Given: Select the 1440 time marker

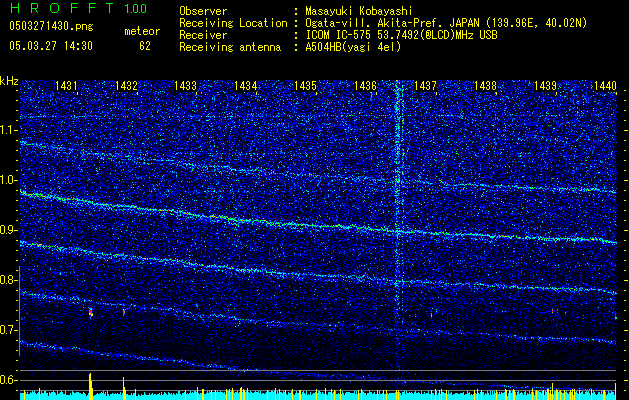Looking at the screenshot, I should 604,87.
